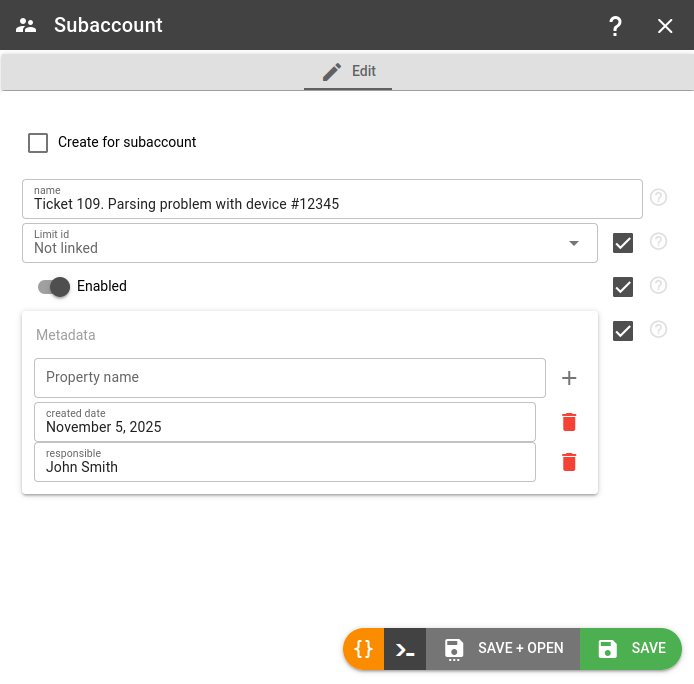Uncheck the checkbox beside Metadata
The width and height of the screenshot is (694, 684).
623,331
